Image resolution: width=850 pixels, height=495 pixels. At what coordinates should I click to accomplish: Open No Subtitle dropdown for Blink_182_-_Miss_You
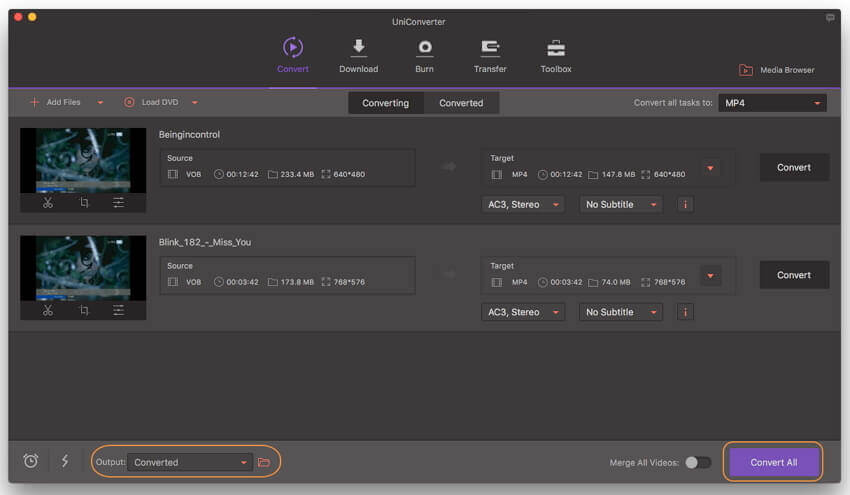pyautogui.click(x=621, y=312)
